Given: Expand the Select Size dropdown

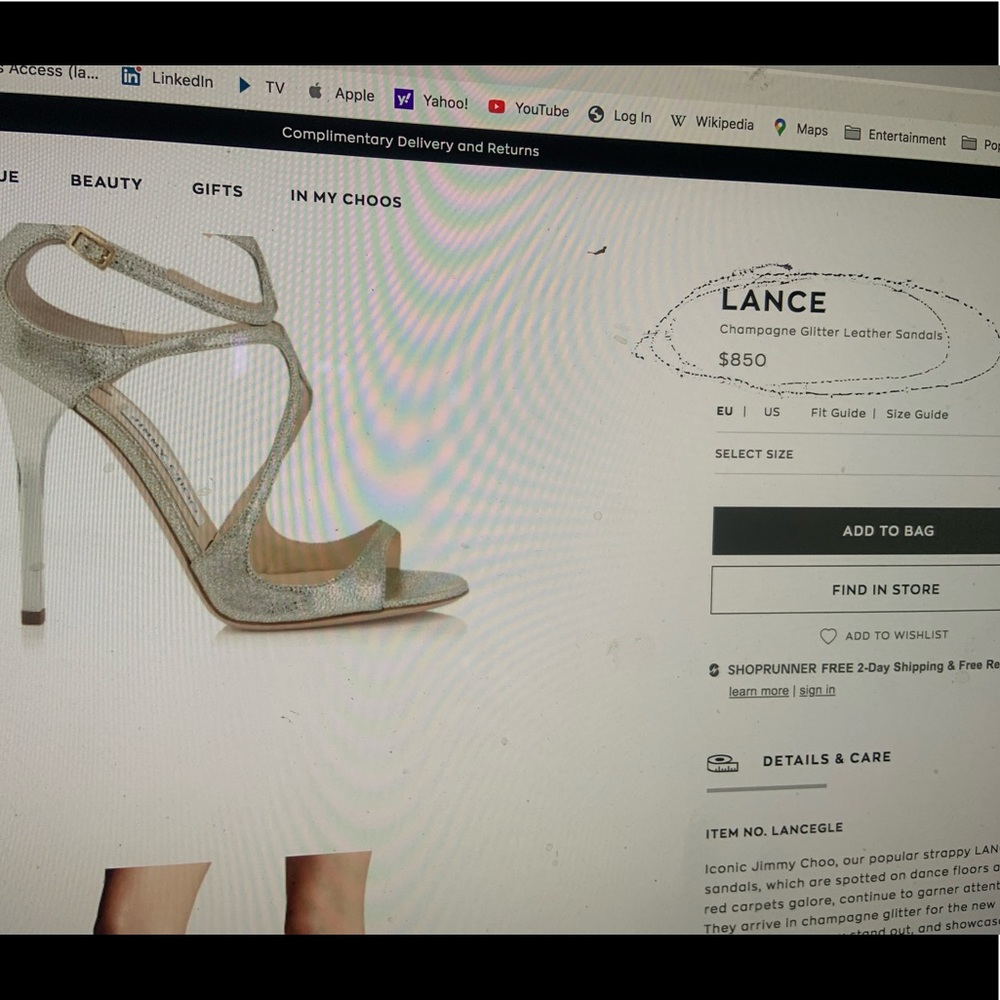Looking at the screenshot, I should click(x=857, y=455).
